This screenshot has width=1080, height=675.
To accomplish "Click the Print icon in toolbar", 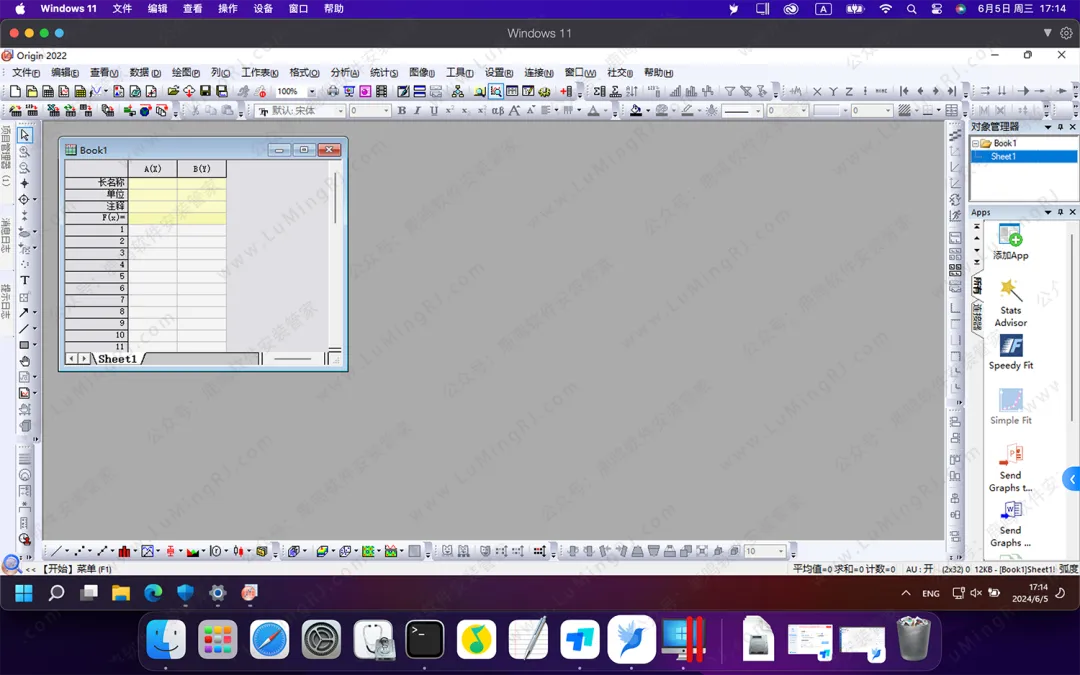I will [x=333, y=91].
